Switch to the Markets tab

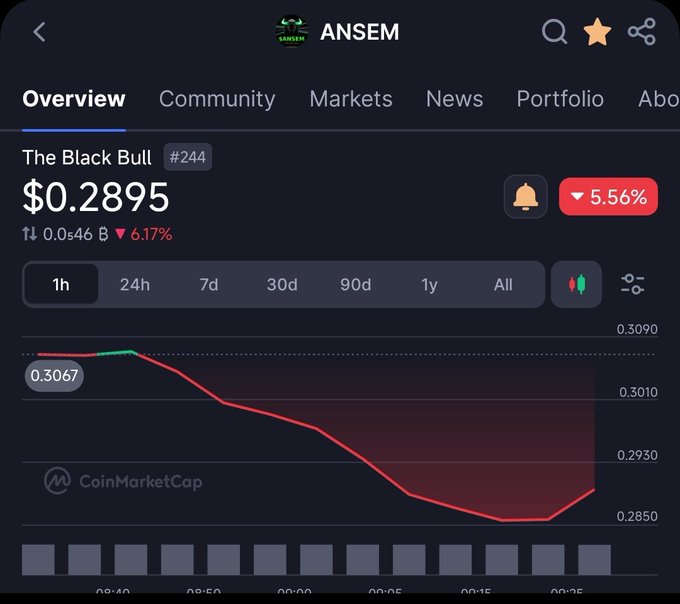click(351, 99)
